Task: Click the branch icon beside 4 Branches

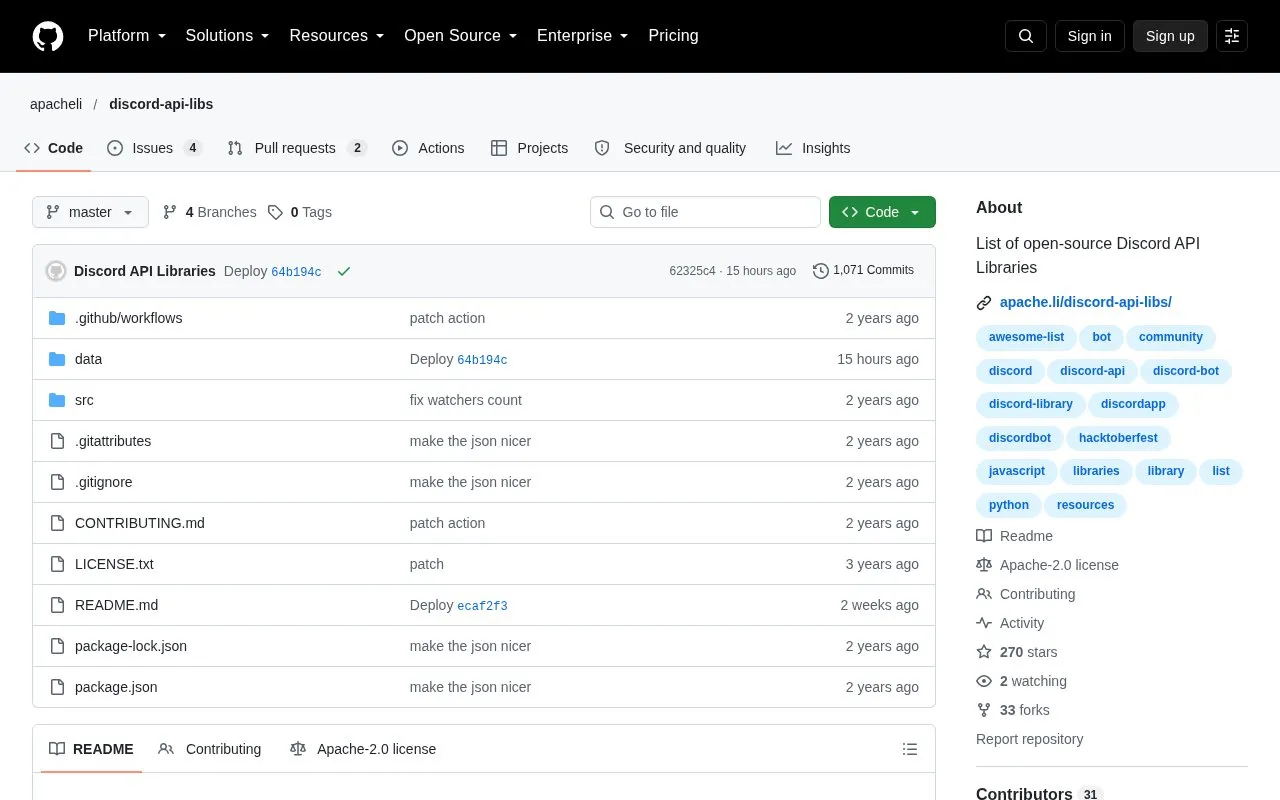Action: [170, 212]
